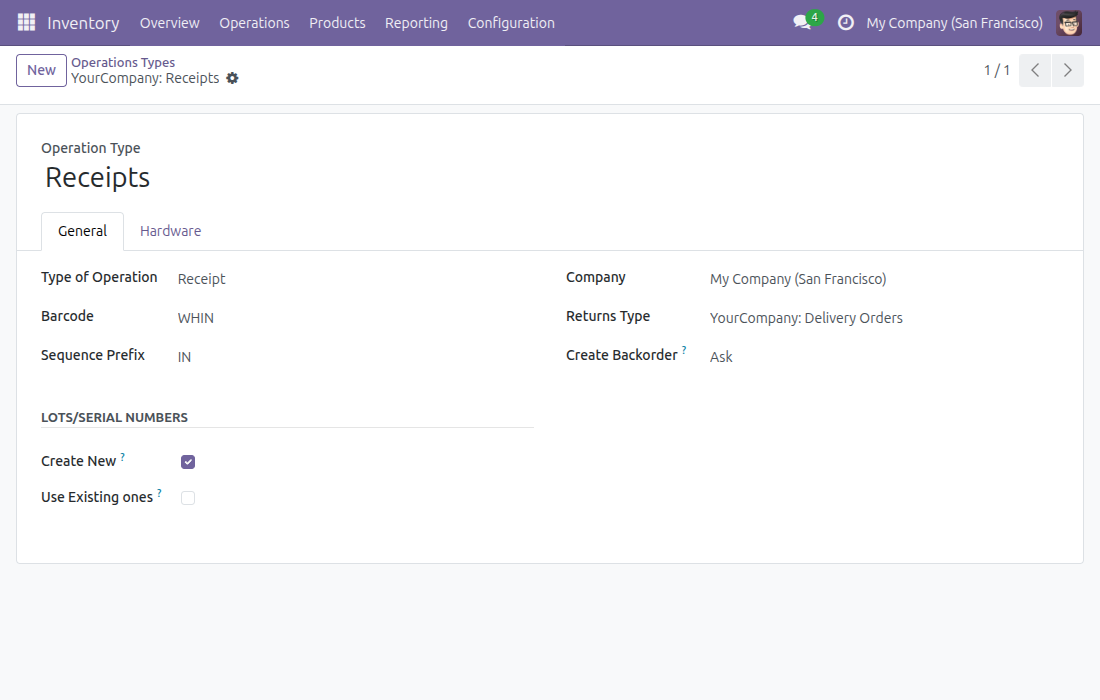Click the Operations Types breadcrumb link
Screen dimensions: 1100x700
point(123,62)
